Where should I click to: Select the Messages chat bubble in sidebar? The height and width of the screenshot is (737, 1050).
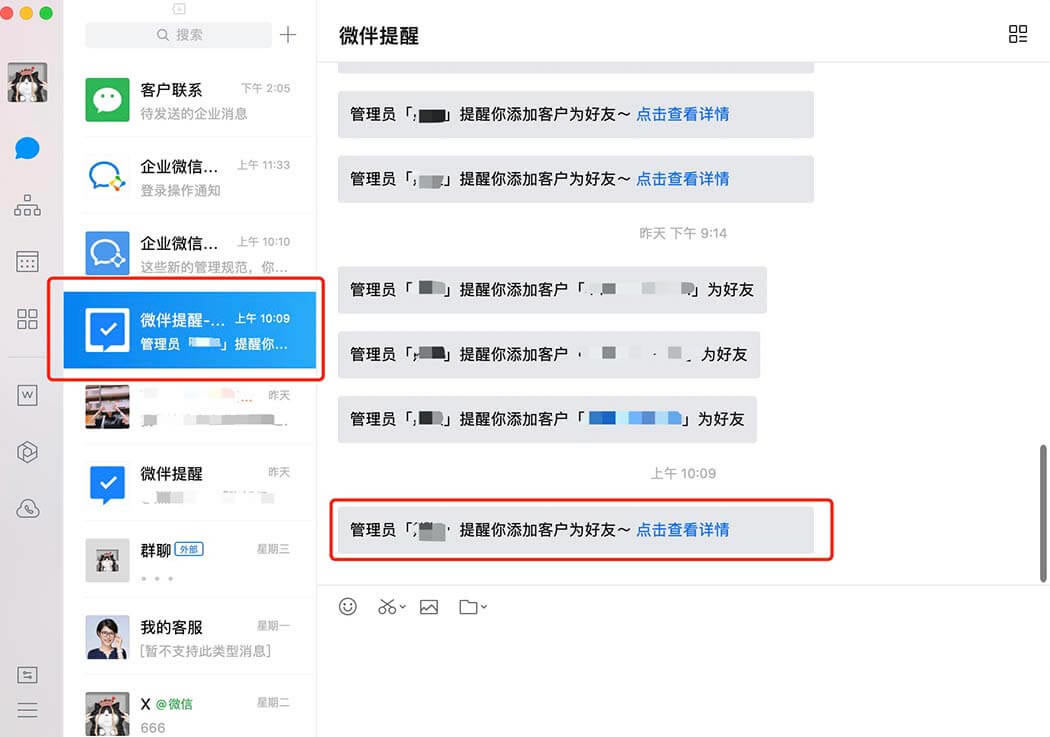(27, 148)
